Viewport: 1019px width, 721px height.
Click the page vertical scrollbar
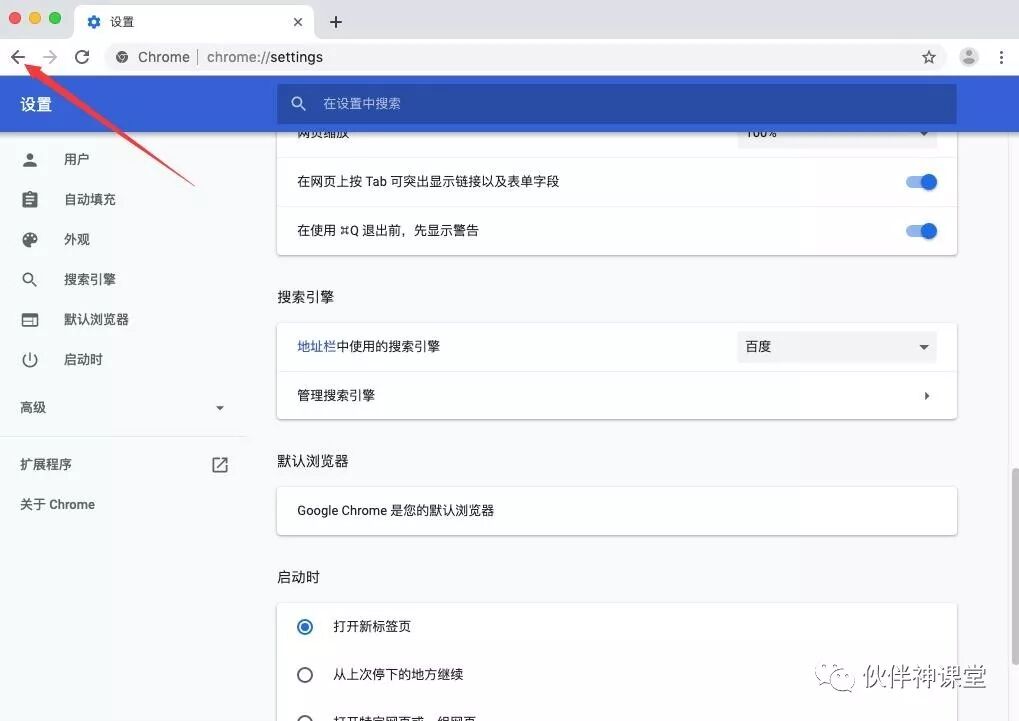[x=1014, y=566]
